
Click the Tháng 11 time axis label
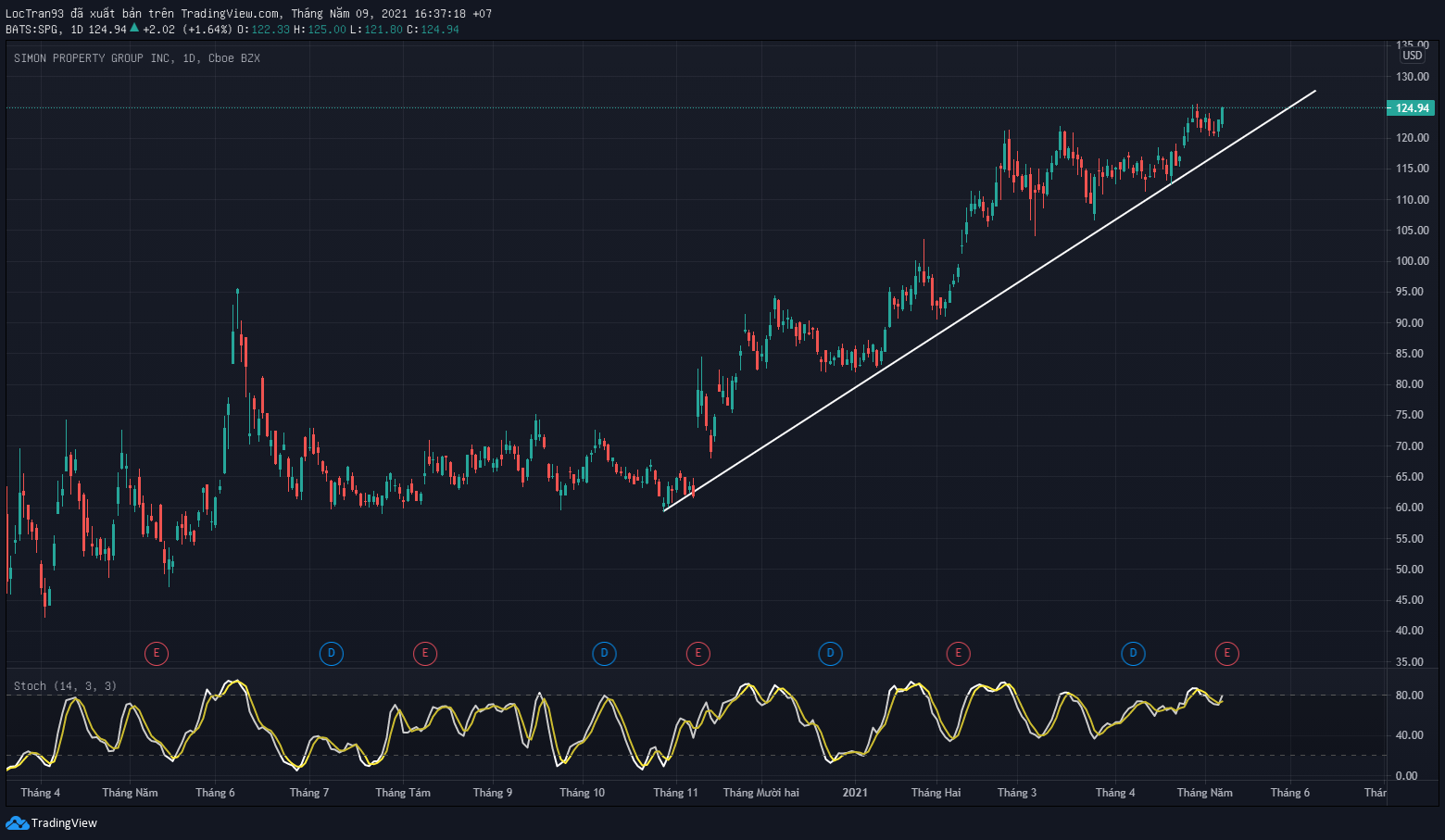click(x=676, y=793)
